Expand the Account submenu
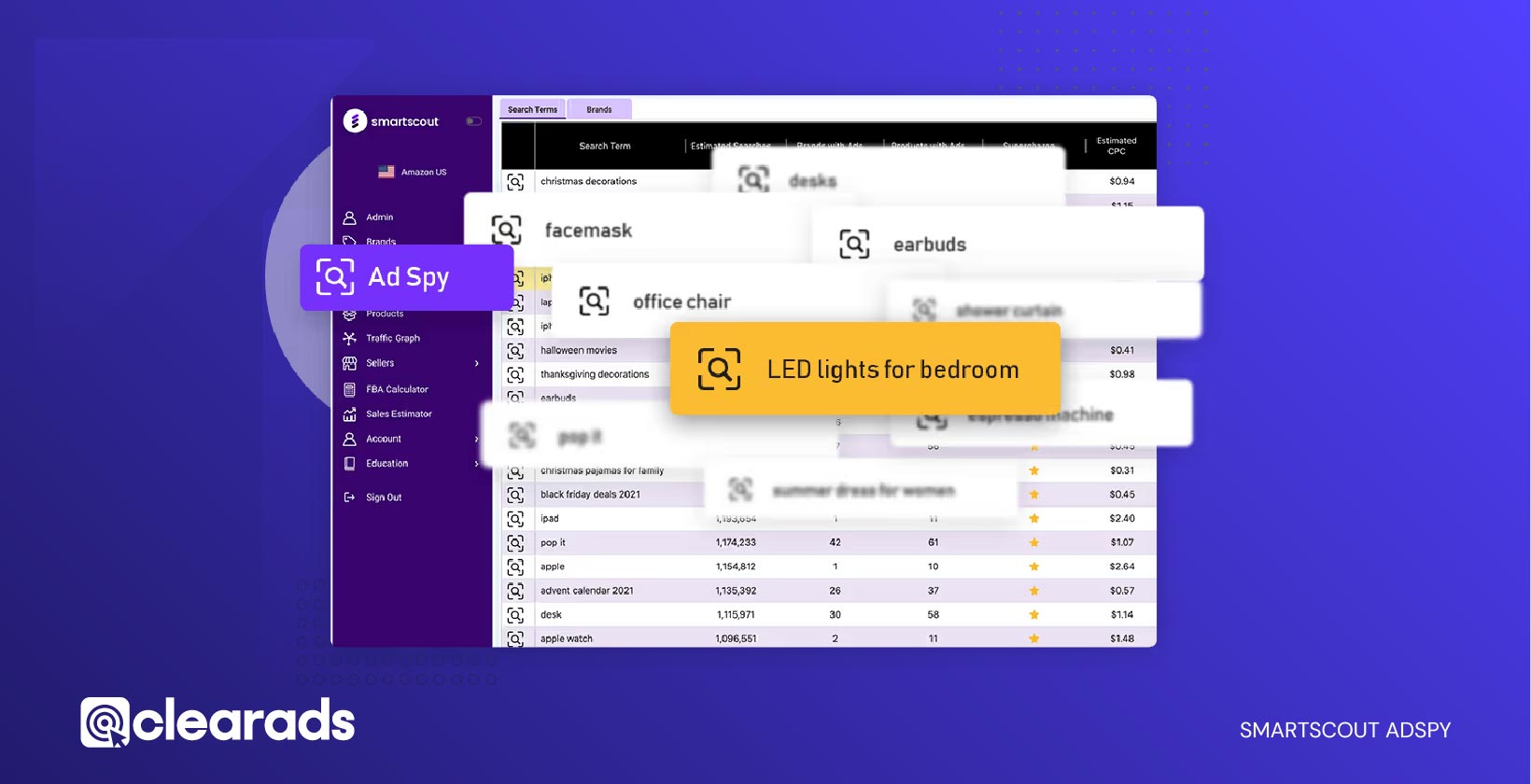 point(476,439)
